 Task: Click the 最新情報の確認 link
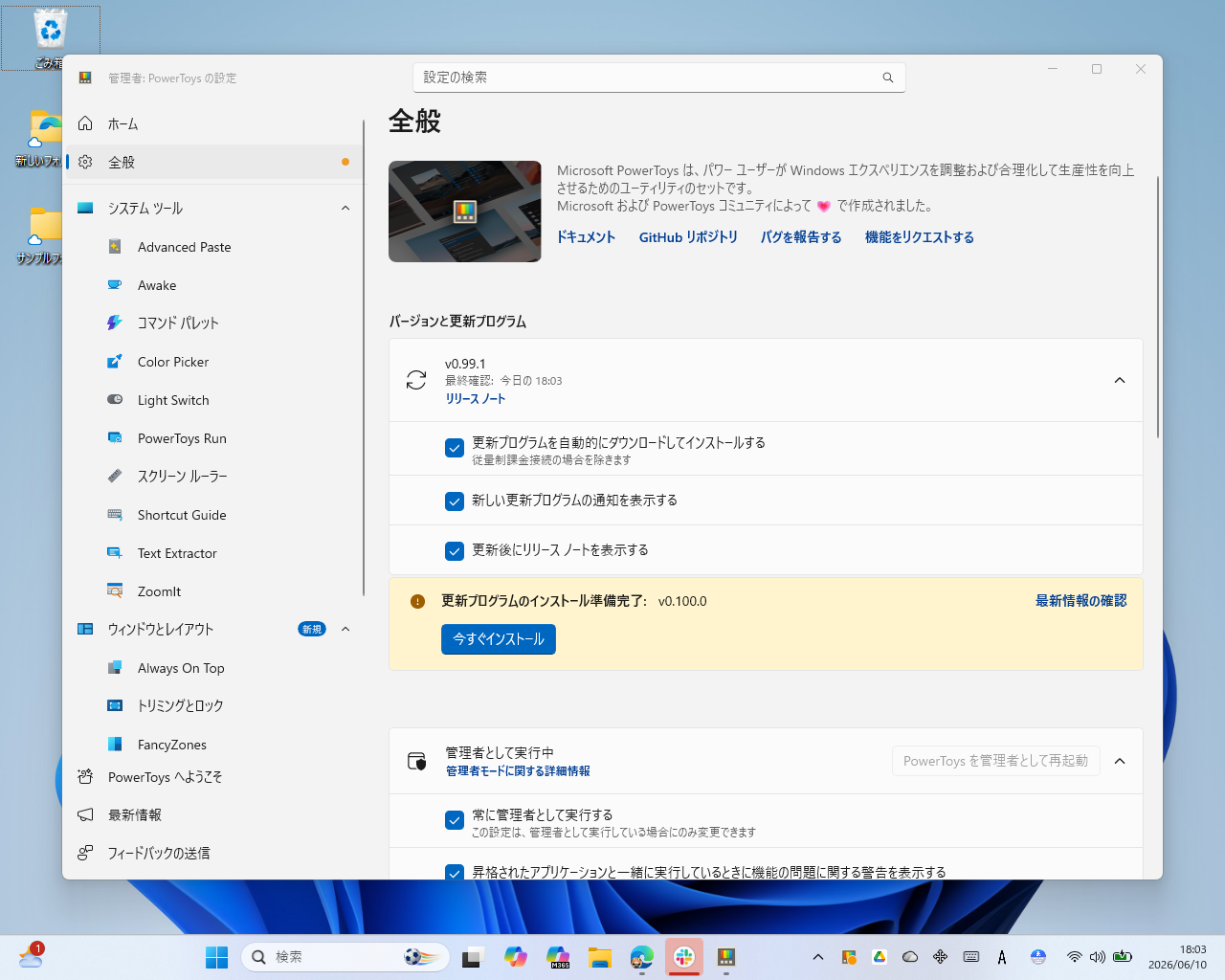coord(1080,601)
